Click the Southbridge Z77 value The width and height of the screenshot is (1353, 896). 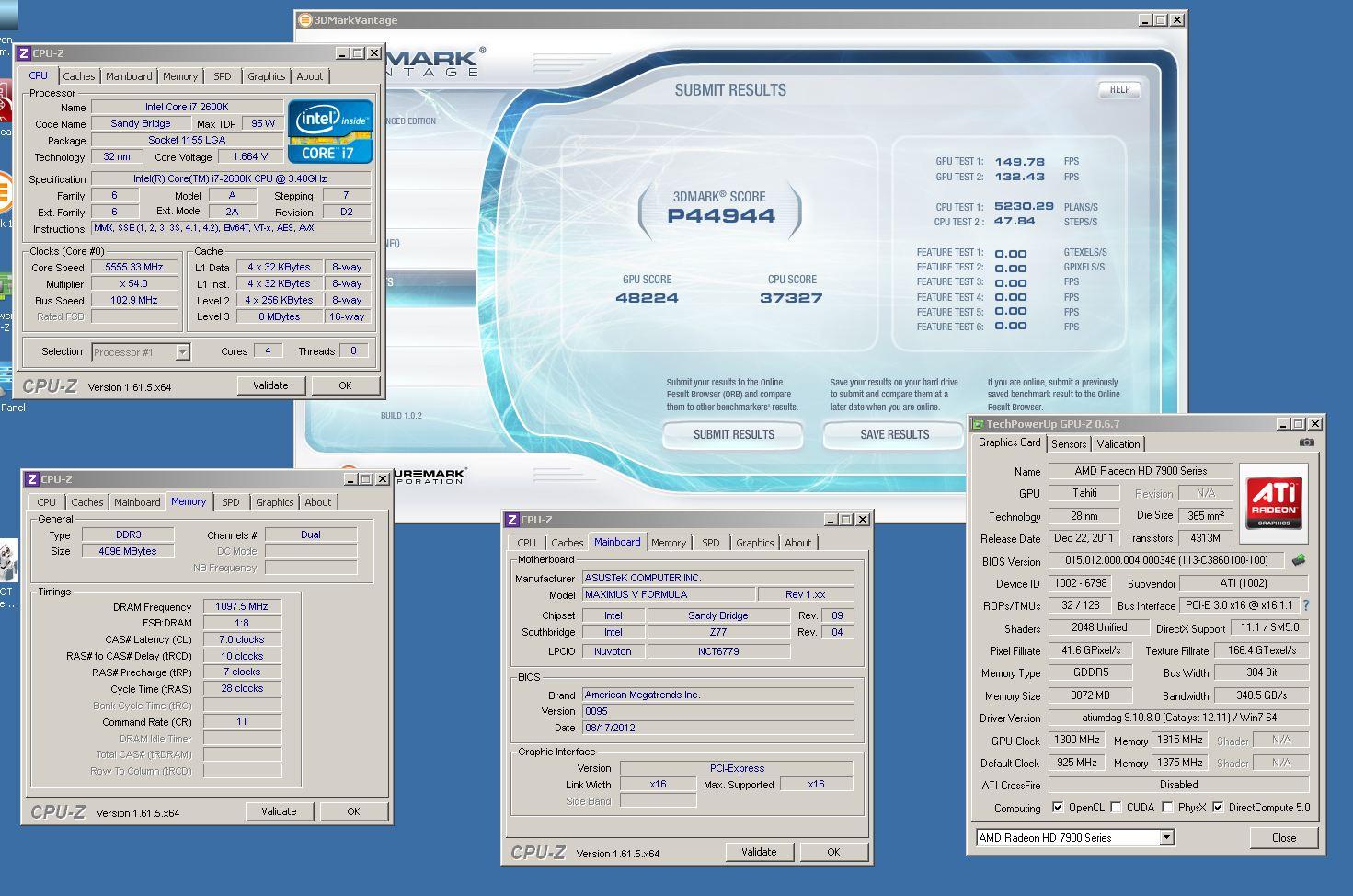click(x=718, y=632)
